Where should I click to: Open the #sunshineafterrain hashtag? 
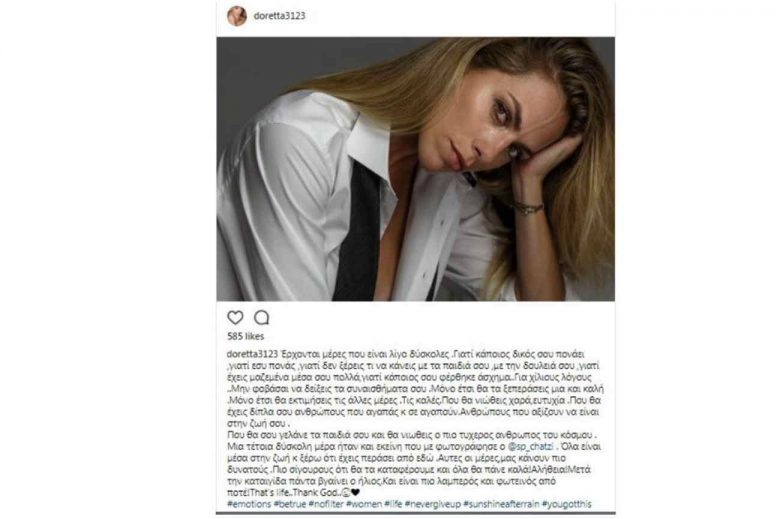[501, 504]
